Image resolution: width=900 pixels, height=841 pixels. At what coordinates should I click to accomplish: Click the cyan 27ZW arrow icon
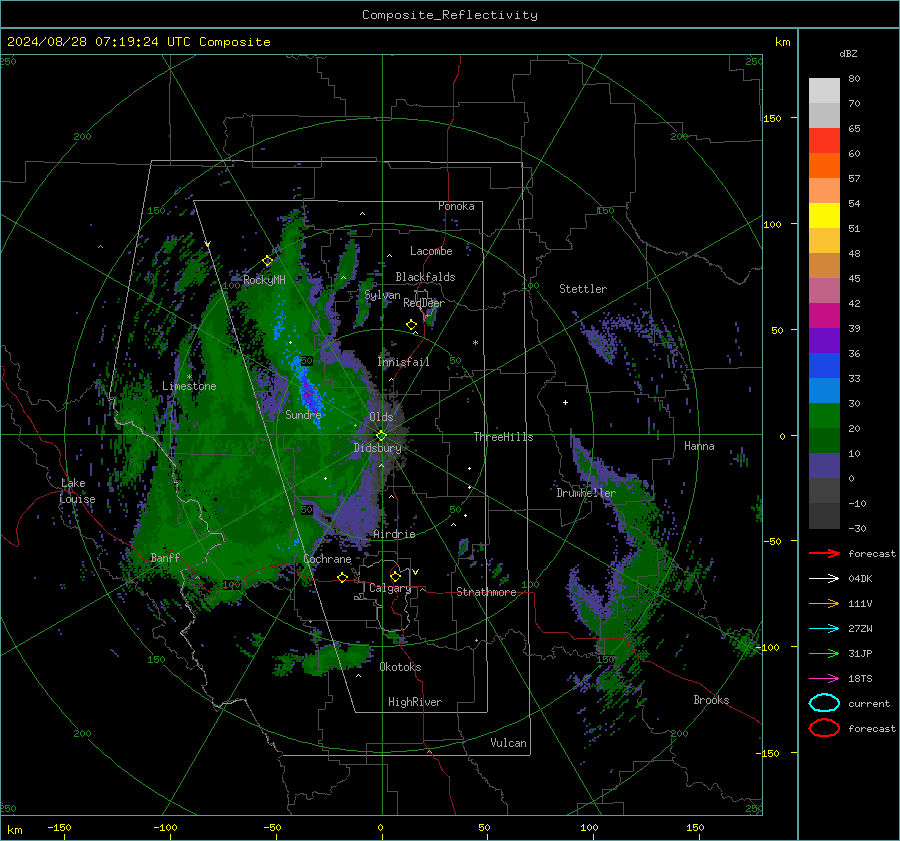click(824, 629)
